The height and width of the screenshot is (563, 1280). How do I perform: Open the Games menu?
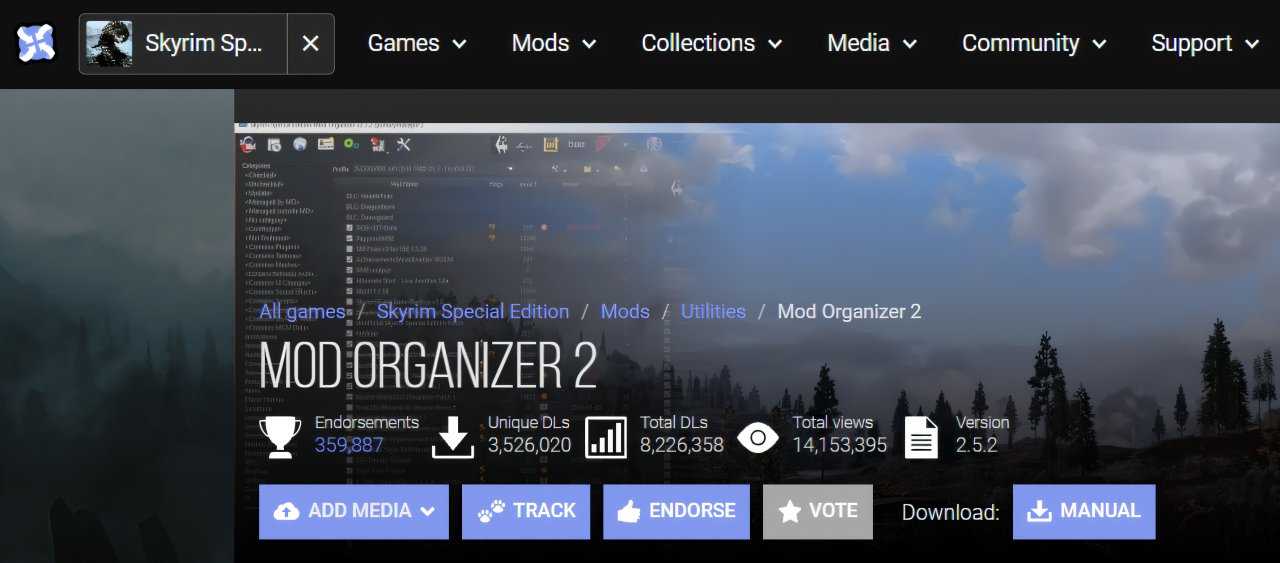[x=417, y=43]
